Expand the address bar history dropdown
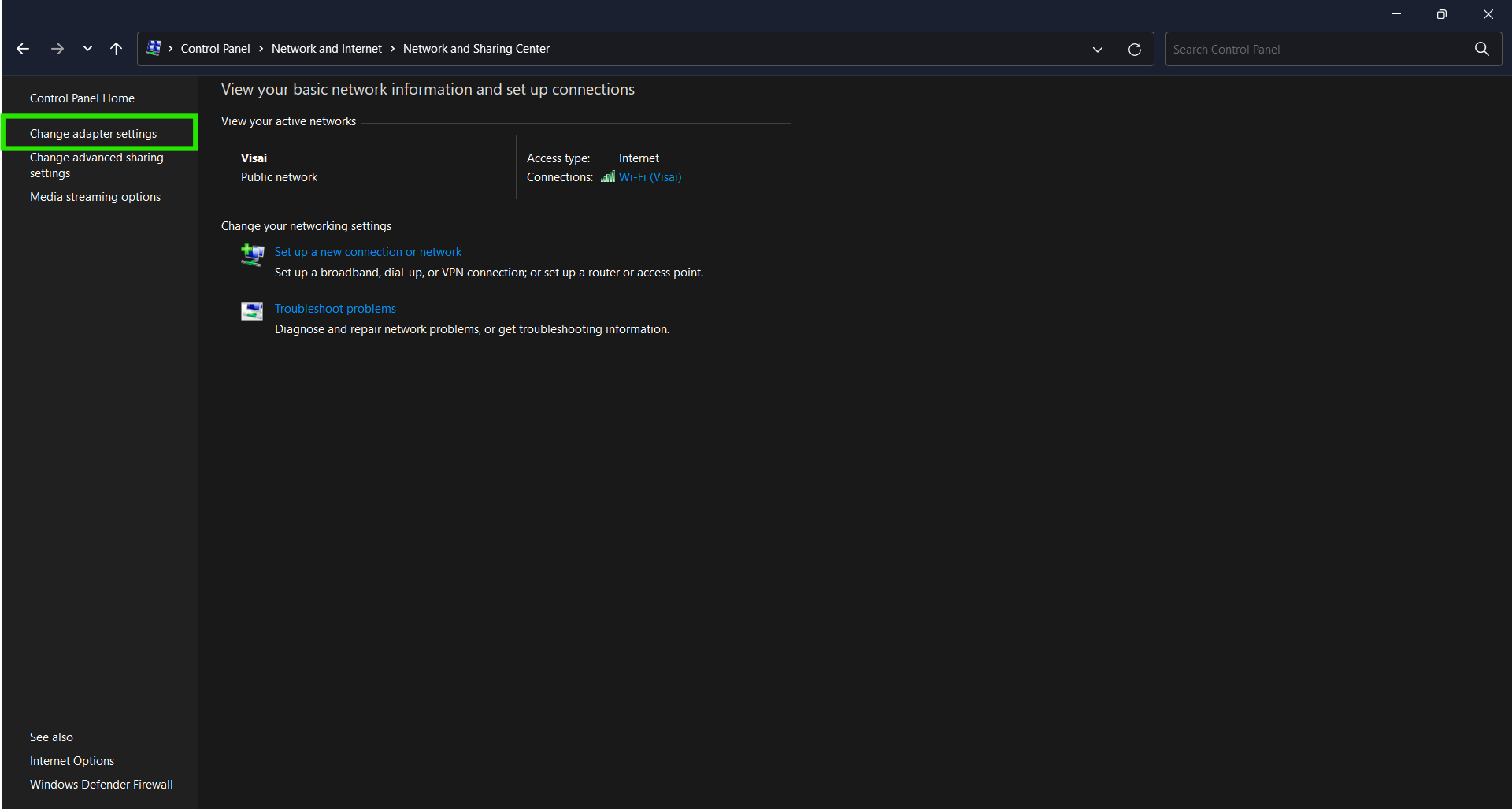Image resolution: width=1512 pixels, height=809 pixels. click(1098, 49)
